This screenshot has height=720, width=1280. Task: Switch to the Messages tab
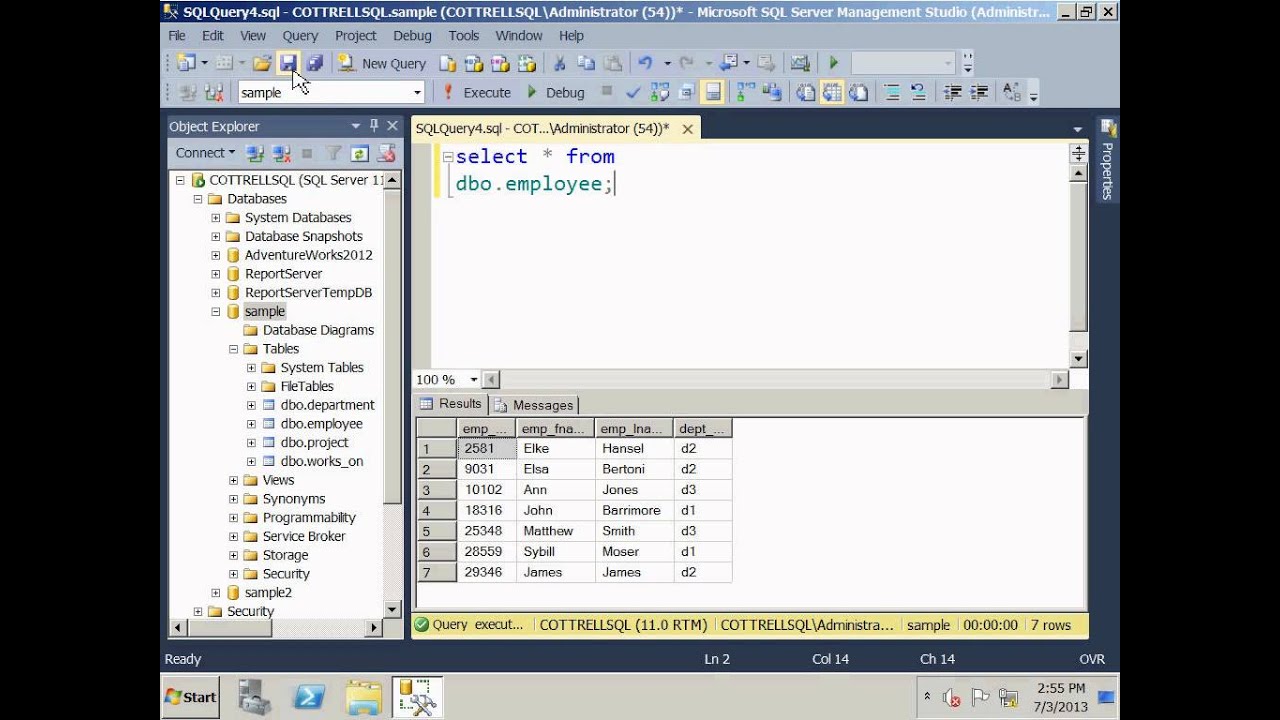click(x=535, y=405)
